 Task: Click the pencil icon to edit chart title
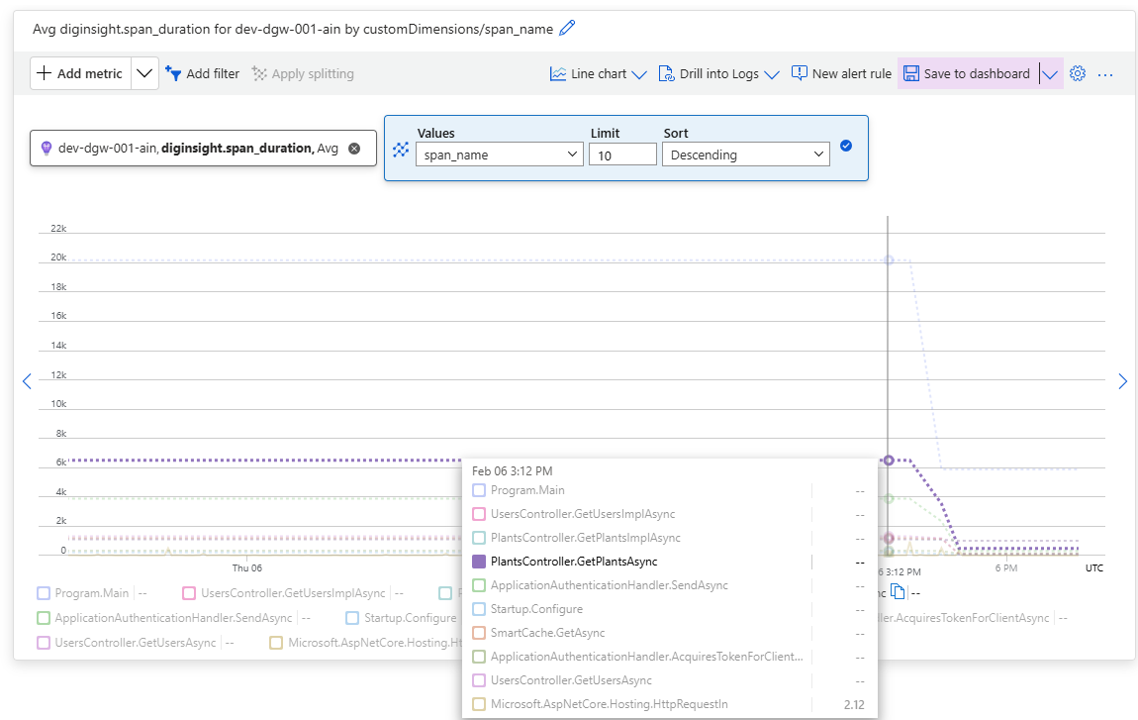tap(568, 29)
